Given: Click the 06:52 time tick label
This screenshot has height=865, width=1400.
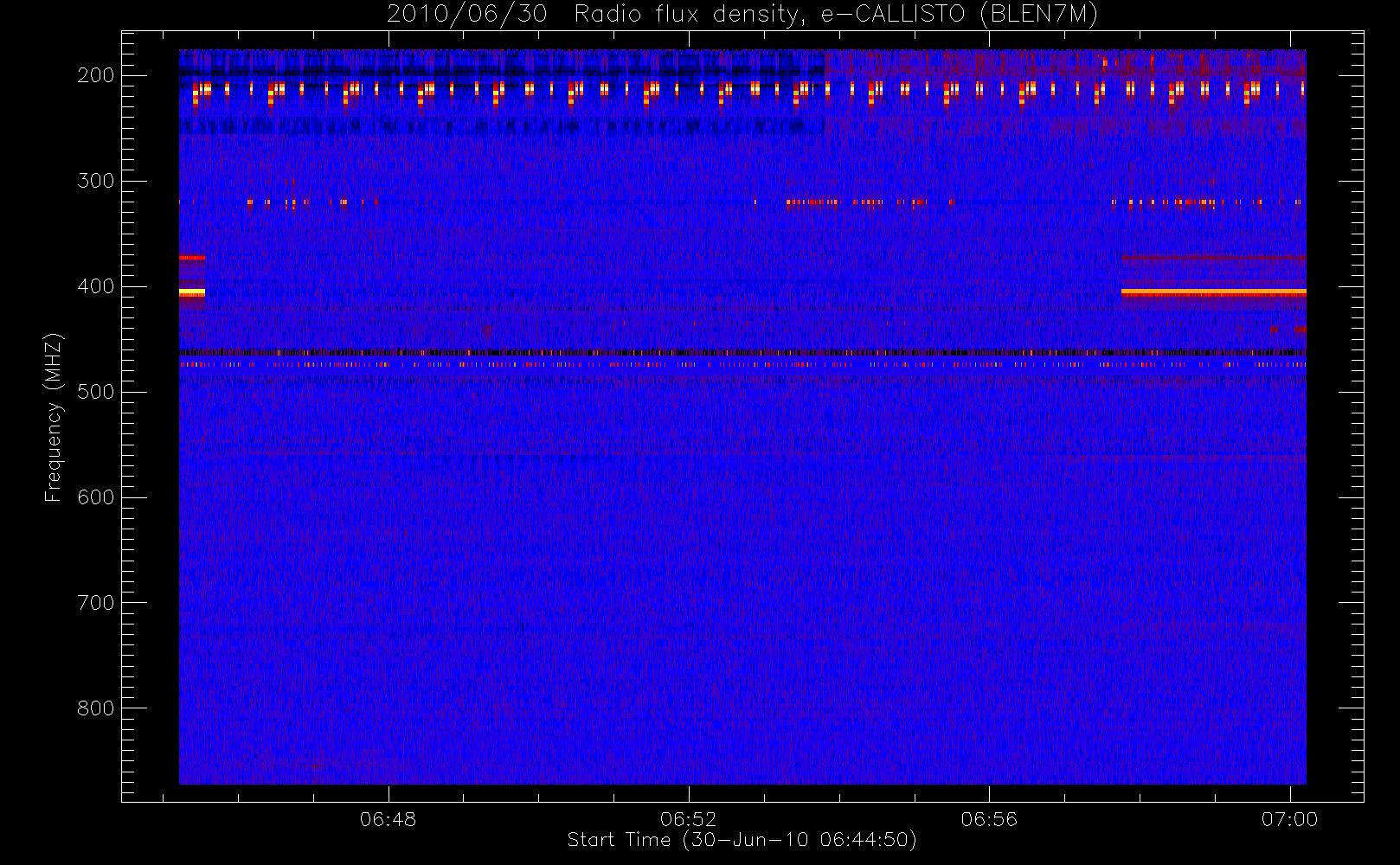Looking at the screenshot, I should point(688,819).
